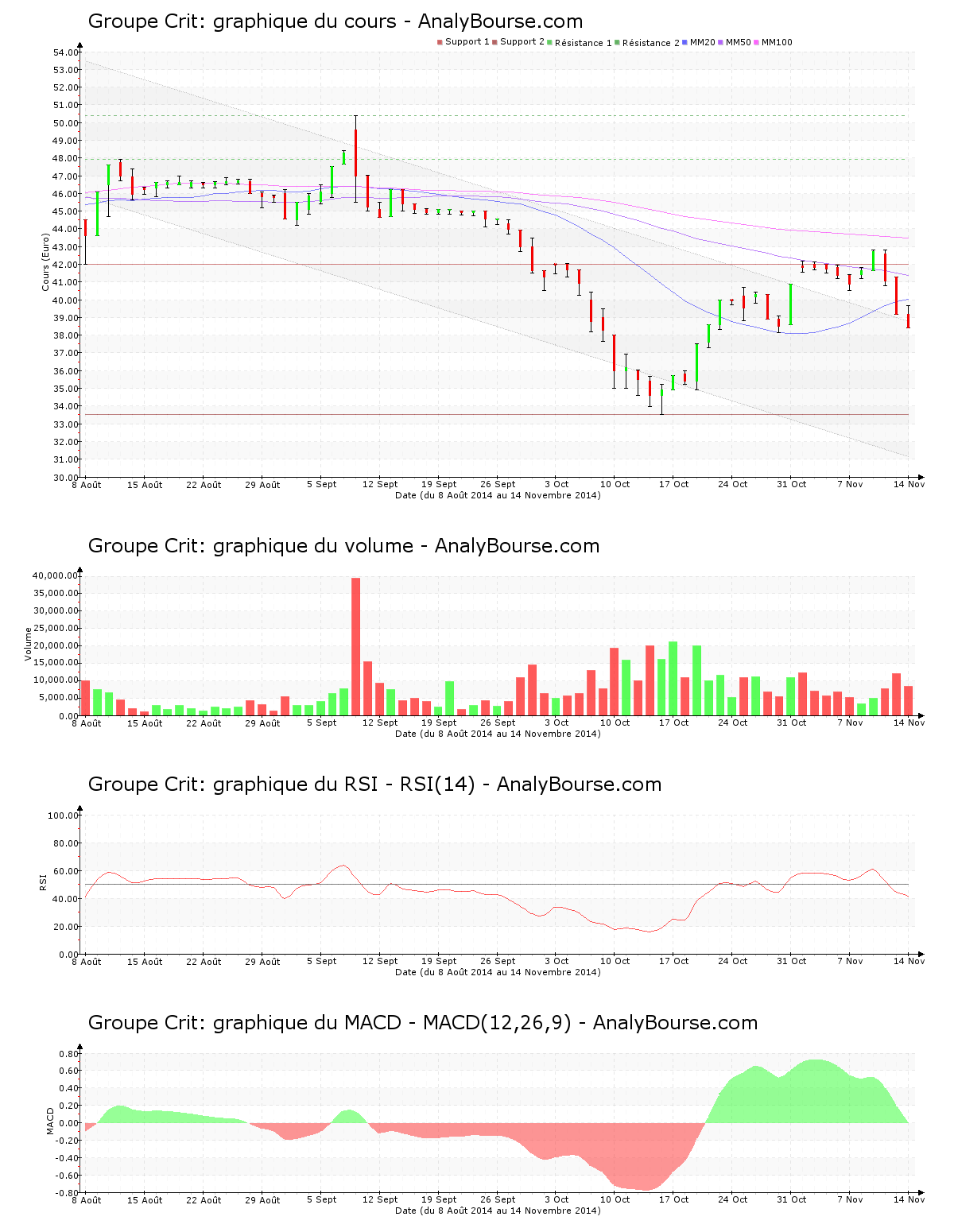Viewport: 954px width, 1232px height.
Task: Click the Support 1 legend color square
Action: (440, 42)
